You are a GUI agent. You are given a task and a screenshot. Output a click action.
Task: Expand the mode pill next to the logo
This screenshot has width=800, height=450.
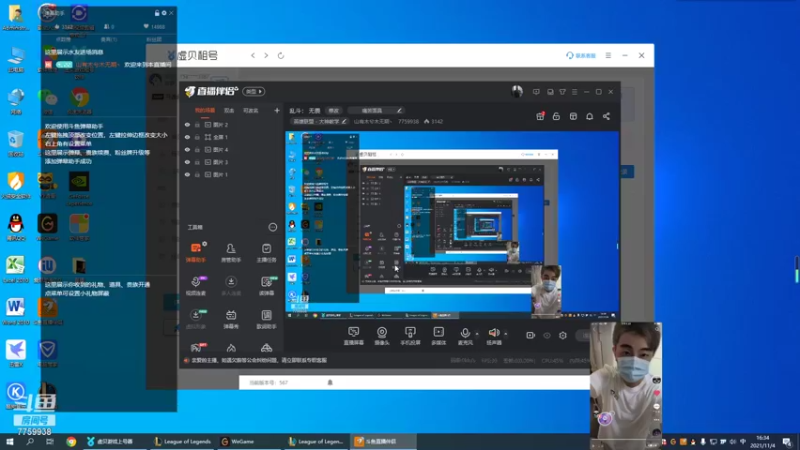coord(254,91)
